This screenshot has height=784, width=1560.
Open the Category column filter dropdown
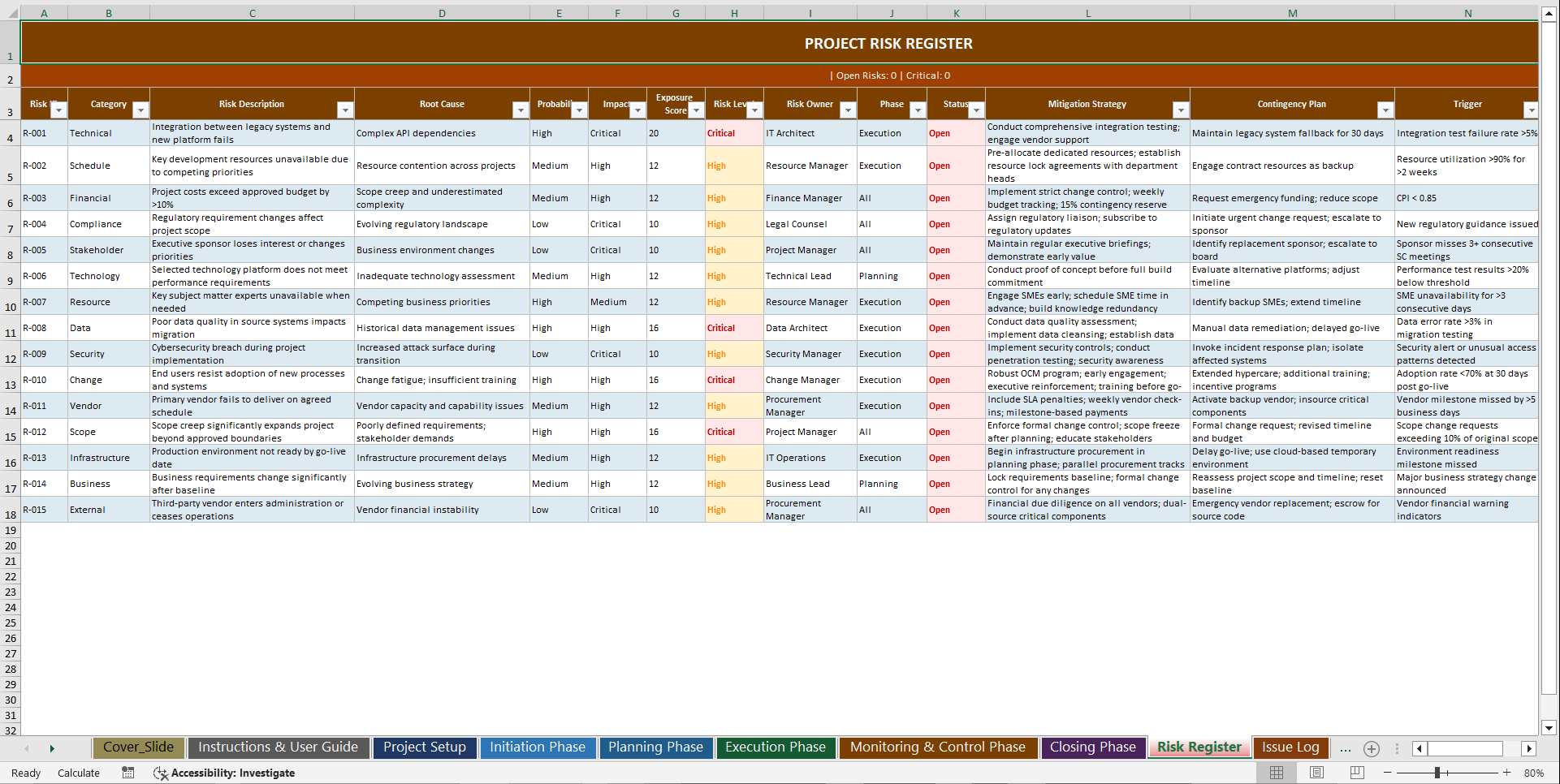pyautogui.click(x=140, y=110)
